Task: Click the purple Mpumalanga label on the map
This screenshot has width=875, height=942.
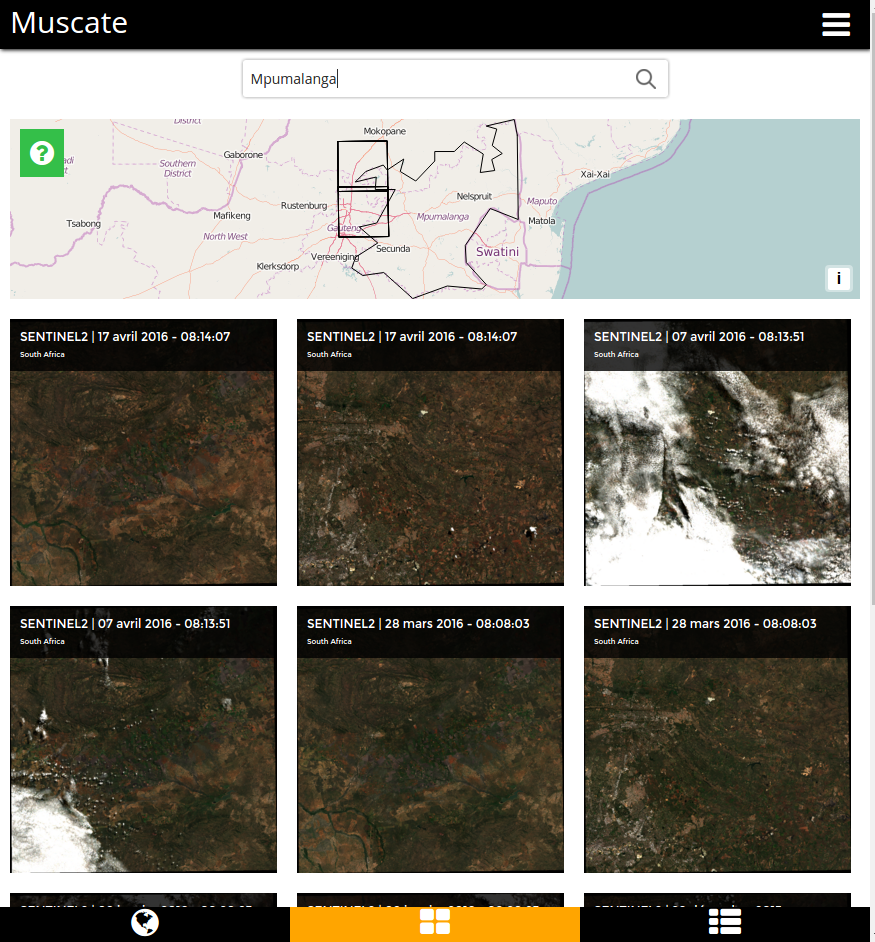Action: click(443, 217)
